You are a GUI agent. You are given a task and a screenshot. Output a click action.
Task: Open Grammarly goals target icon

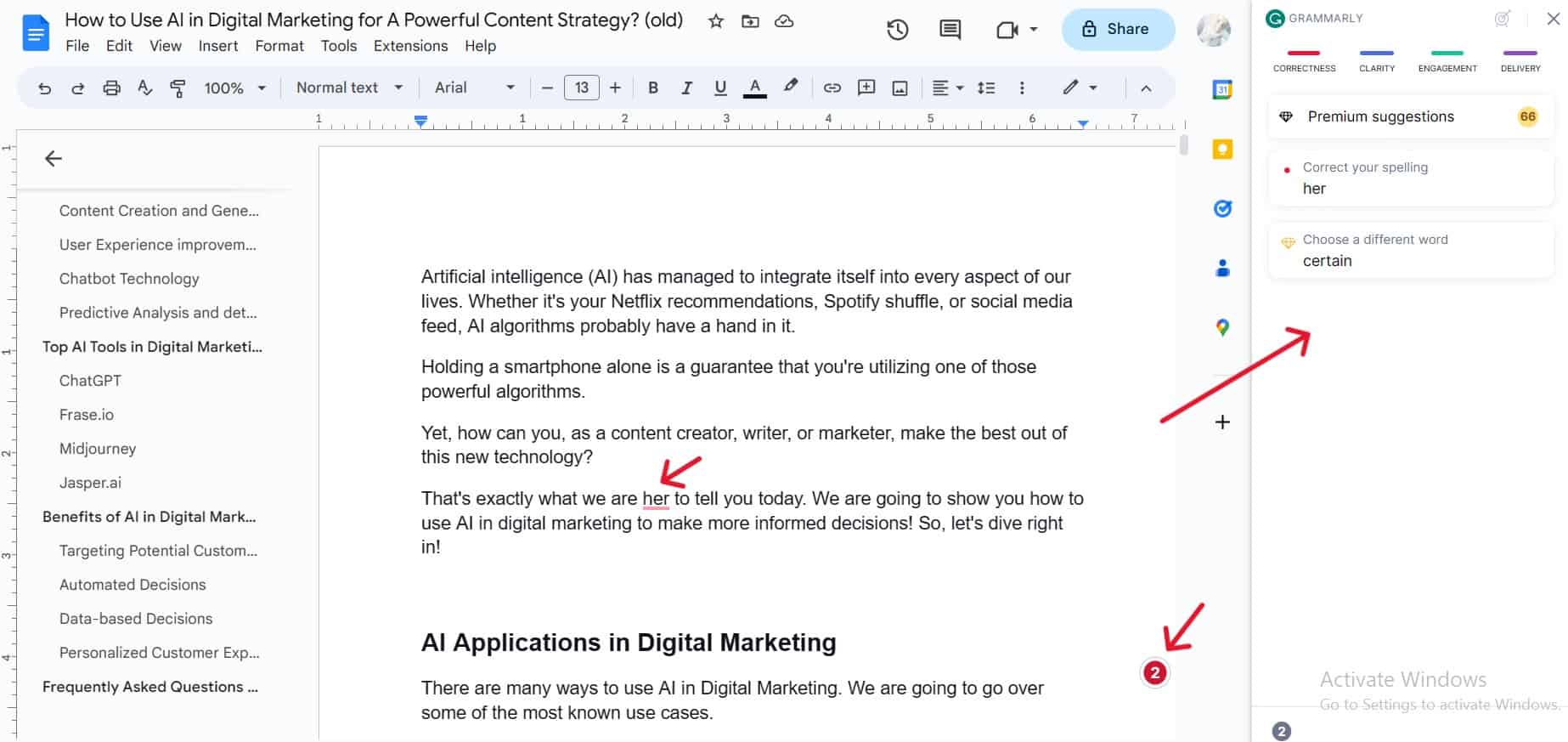1503,18
